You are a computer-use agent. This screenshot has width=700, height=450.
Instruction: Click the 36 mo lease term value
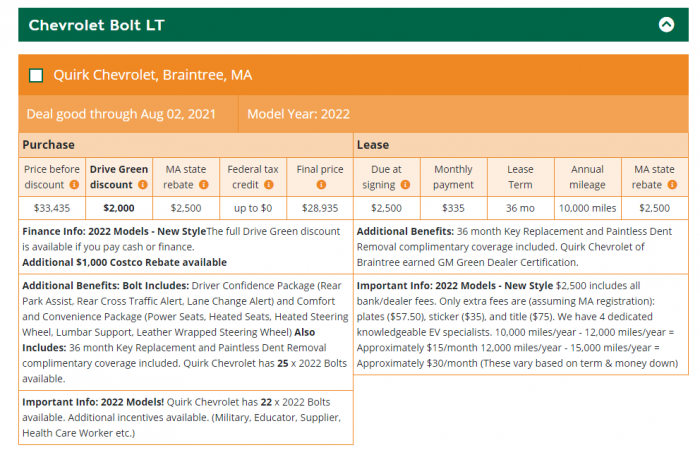pyautogui.click(x=520, y=208)
